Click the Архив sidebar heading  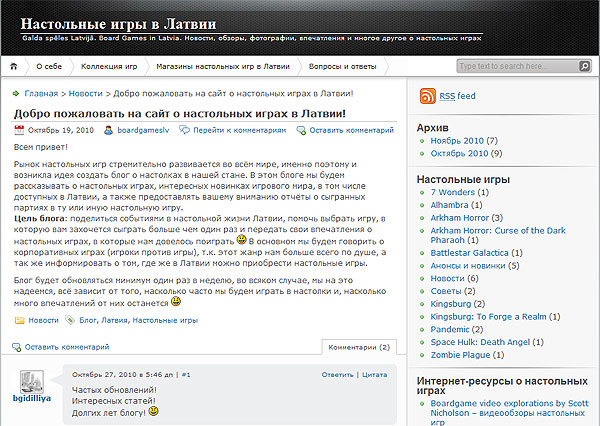click(x=432, y=127)
